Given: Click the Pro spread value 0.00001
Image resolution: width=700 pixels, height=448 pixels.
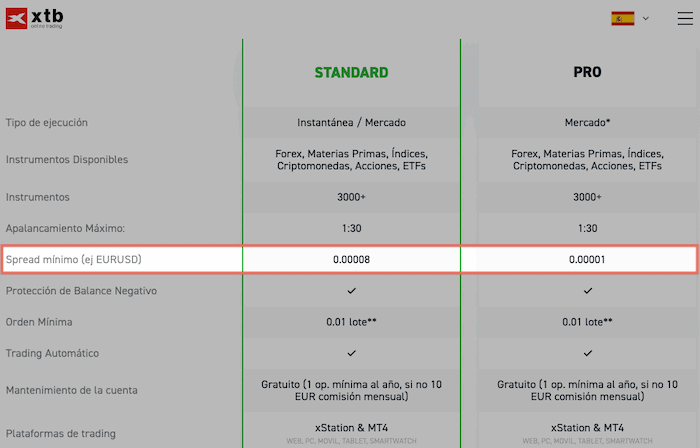Looking at the screenshot, I should click(587, 259).
